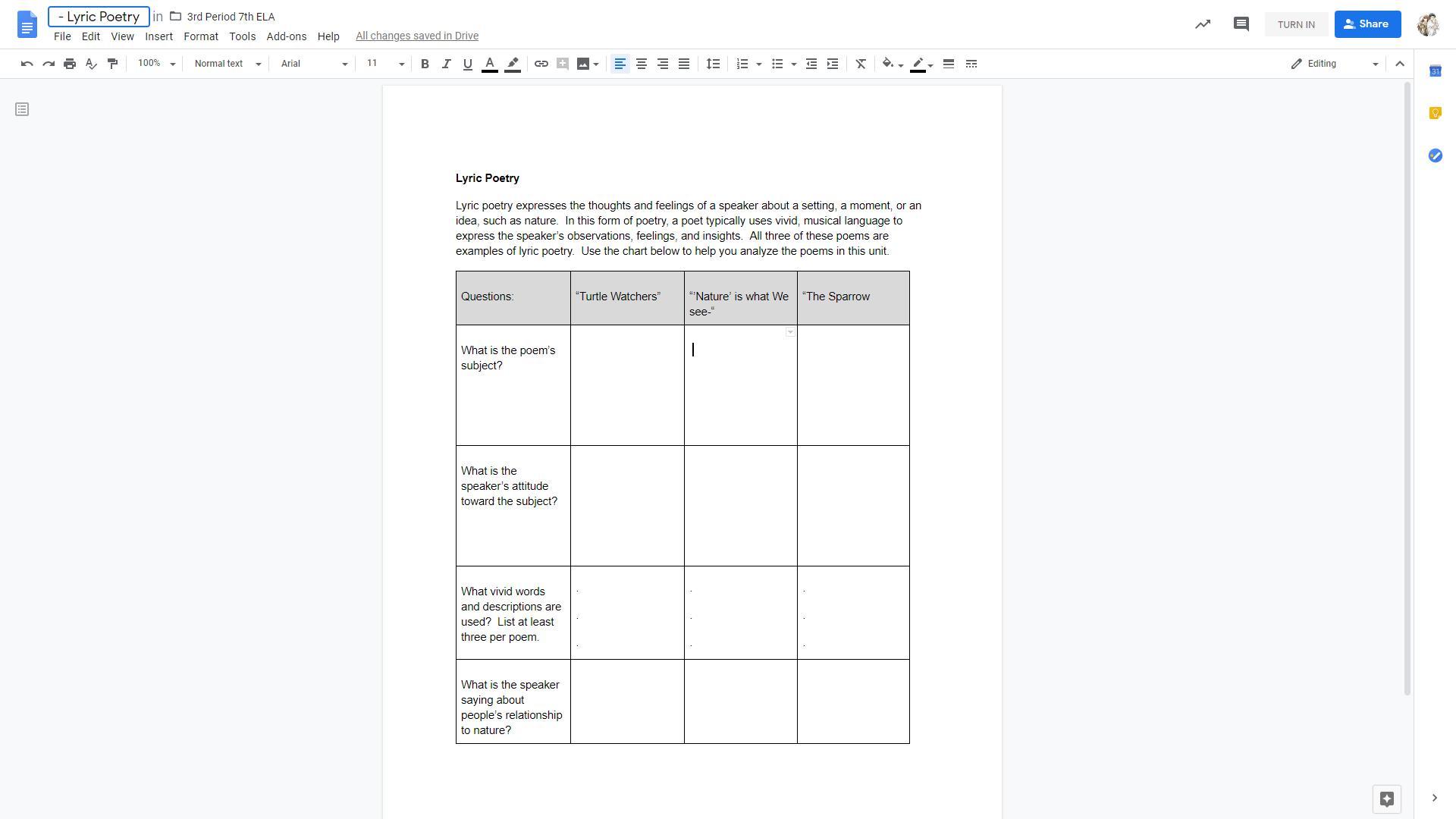Toggle center alignment

tap(641, 64)
